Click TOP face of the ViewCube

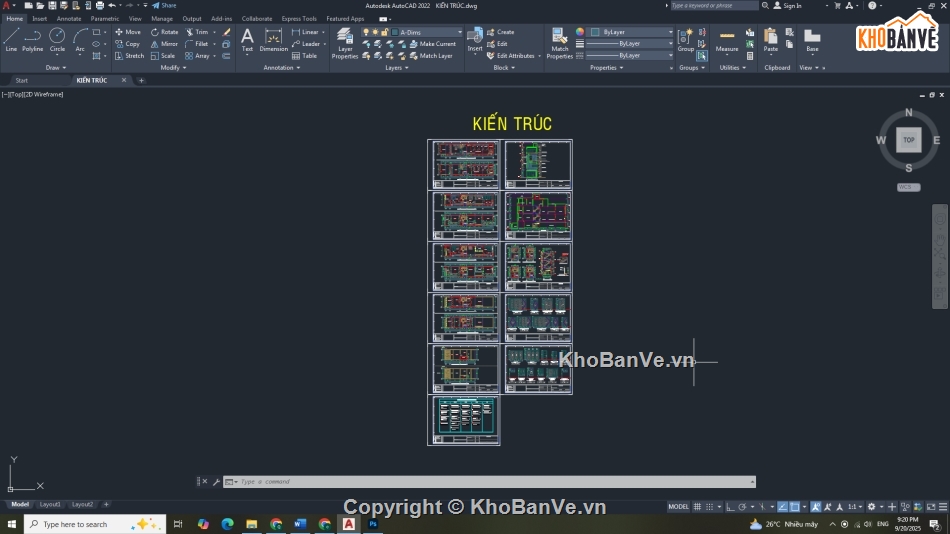(908, 140)
